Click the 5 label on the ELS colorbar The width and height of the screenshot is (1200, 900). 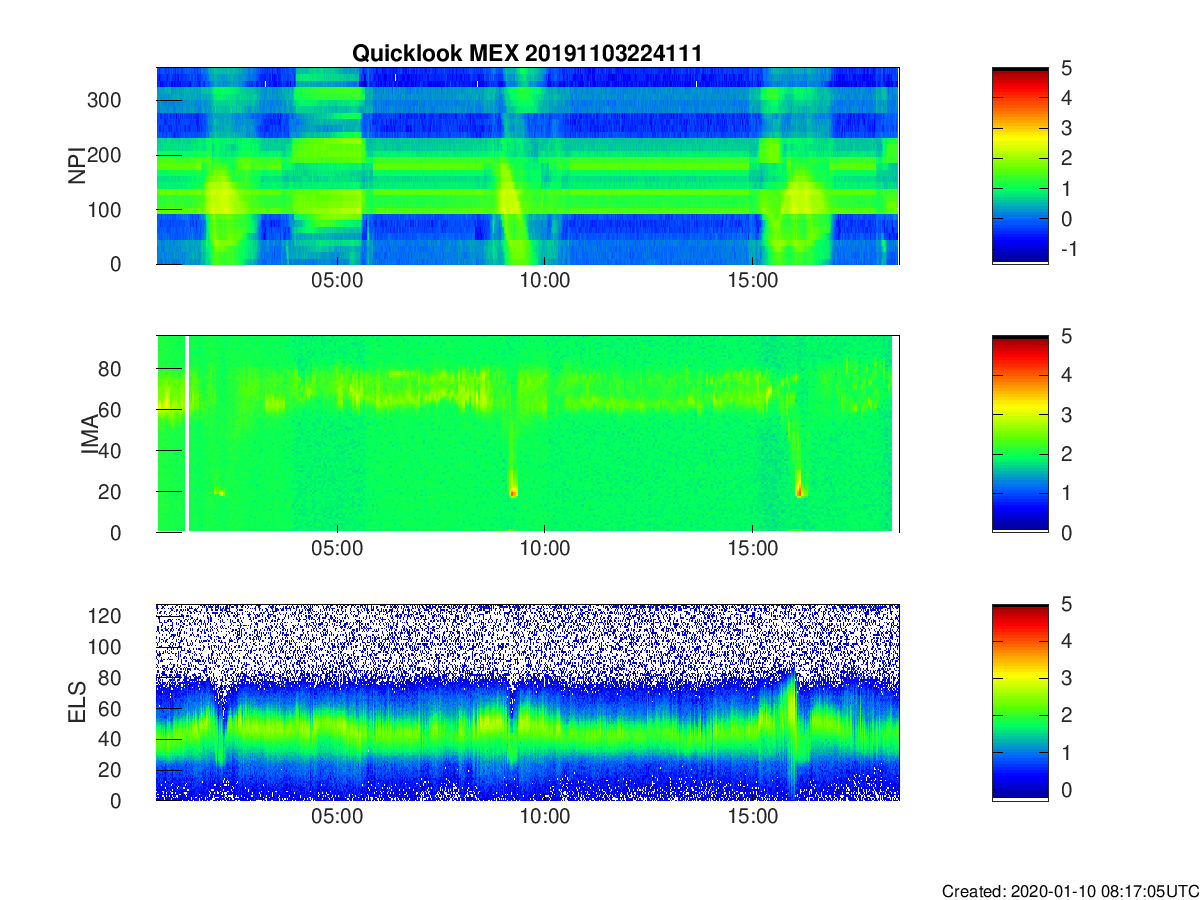1067,604
